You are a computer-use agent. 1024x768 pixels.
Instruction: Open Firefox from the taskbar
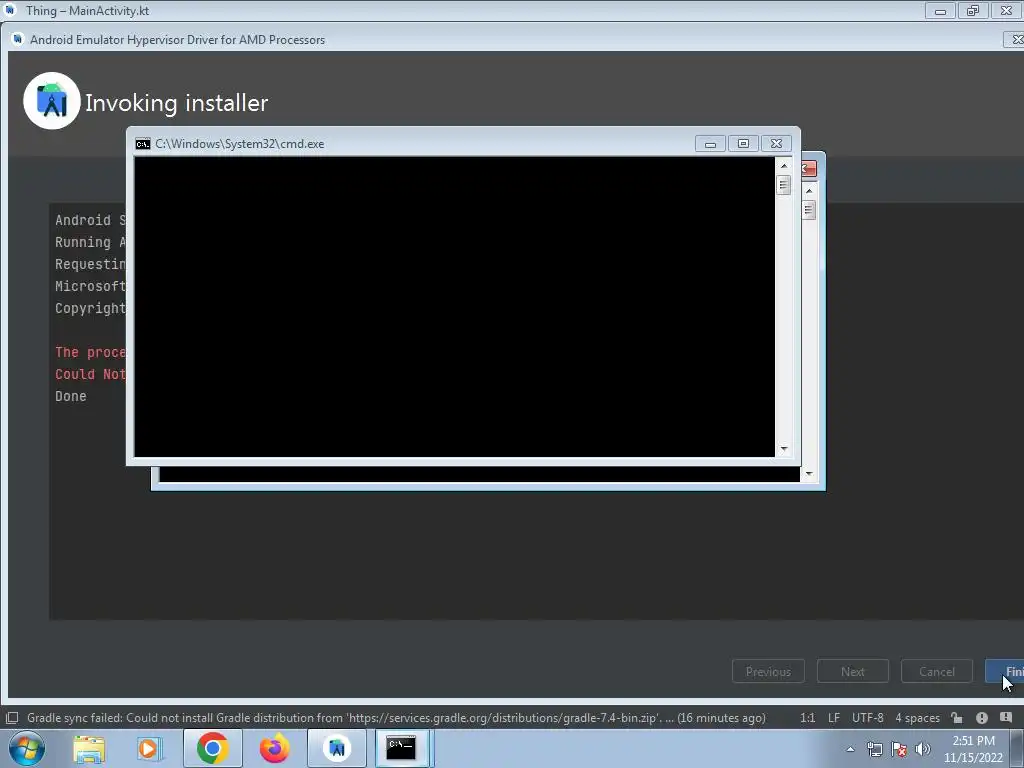(x=274, y=748)
